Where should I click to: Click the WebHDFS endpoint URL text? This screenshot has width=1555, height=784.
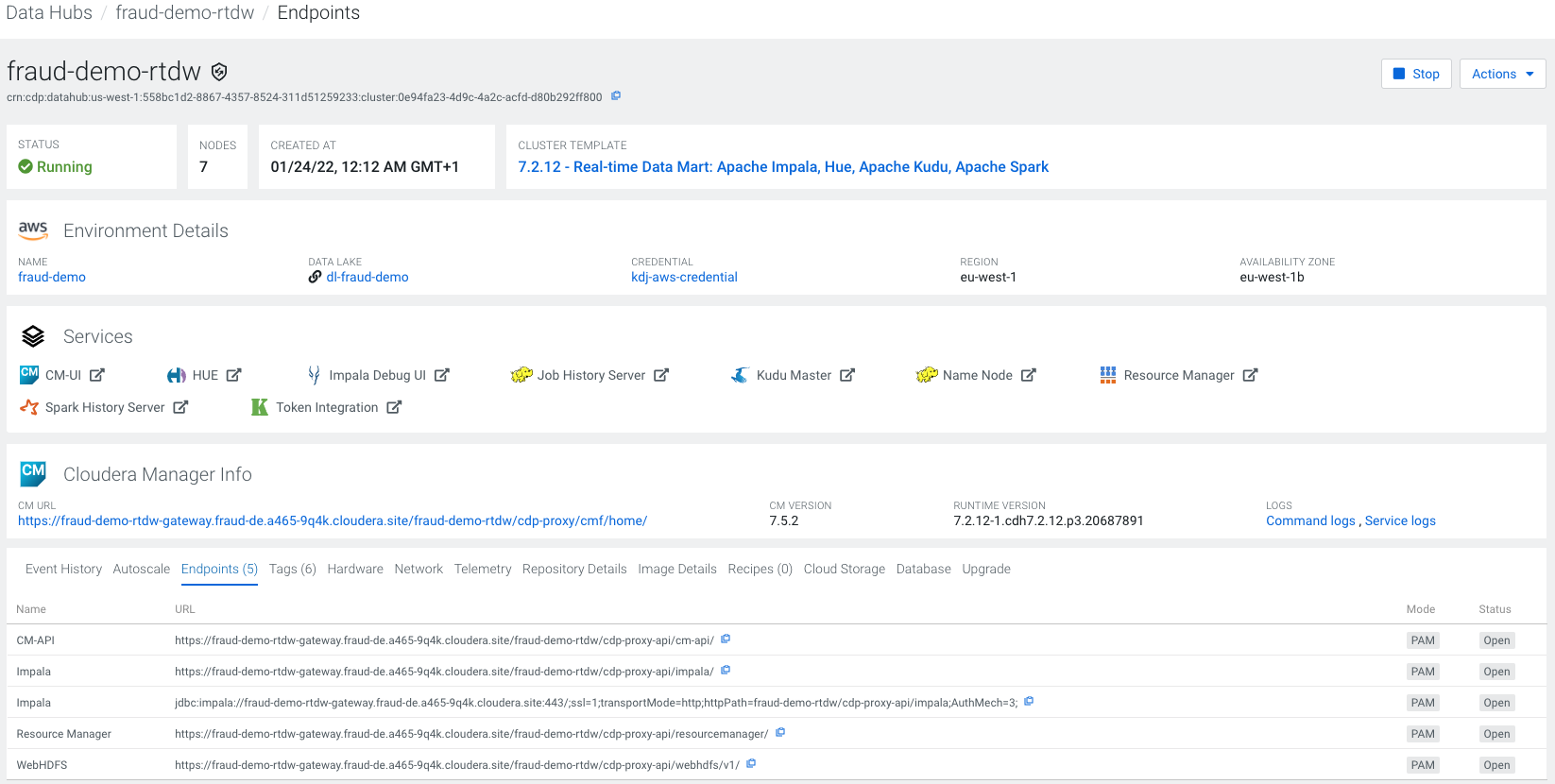457,765
